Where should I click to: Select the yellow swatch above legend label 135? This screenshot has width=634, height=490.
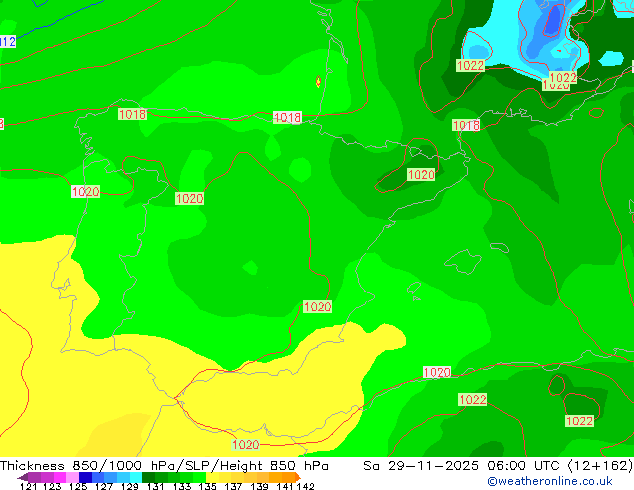coord(212,477)
